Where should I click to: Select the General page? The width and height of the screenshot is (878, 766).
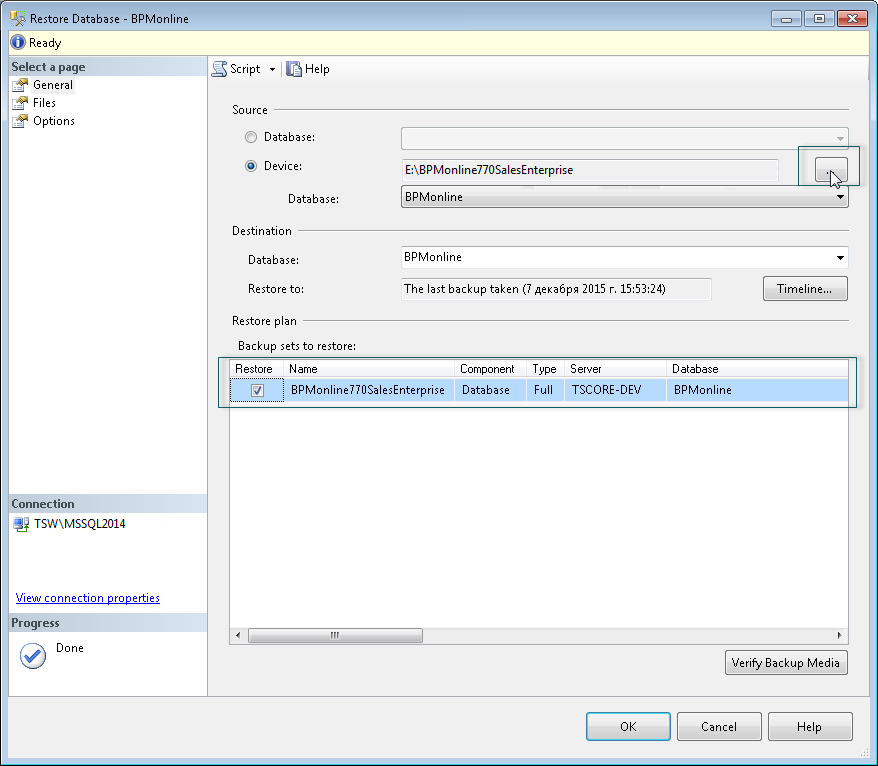tap(53, 85)
